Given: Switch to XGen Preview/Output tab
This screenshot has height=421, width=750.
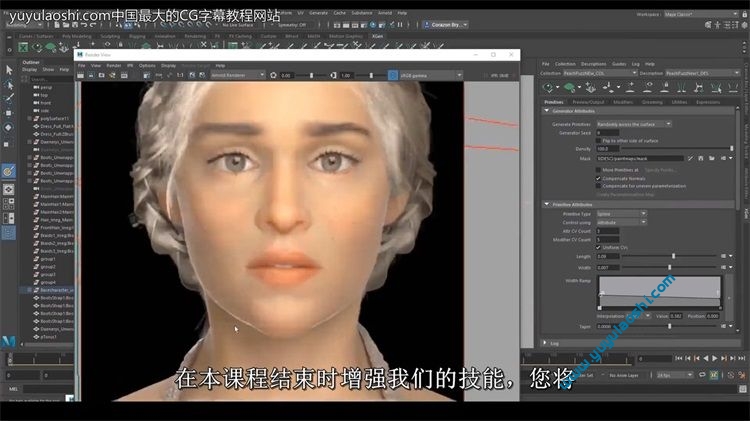Looking at the screenshot, I should click(x=588, y=102).
